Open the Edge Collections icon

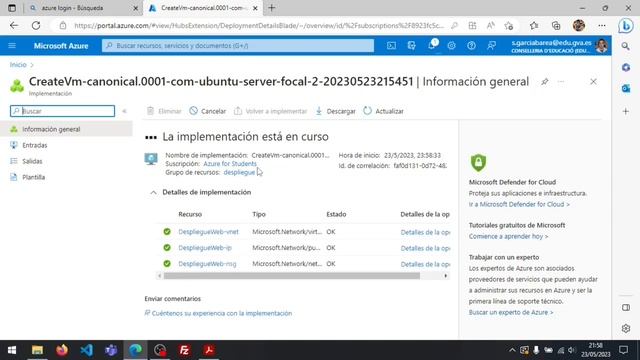[556, 26]
